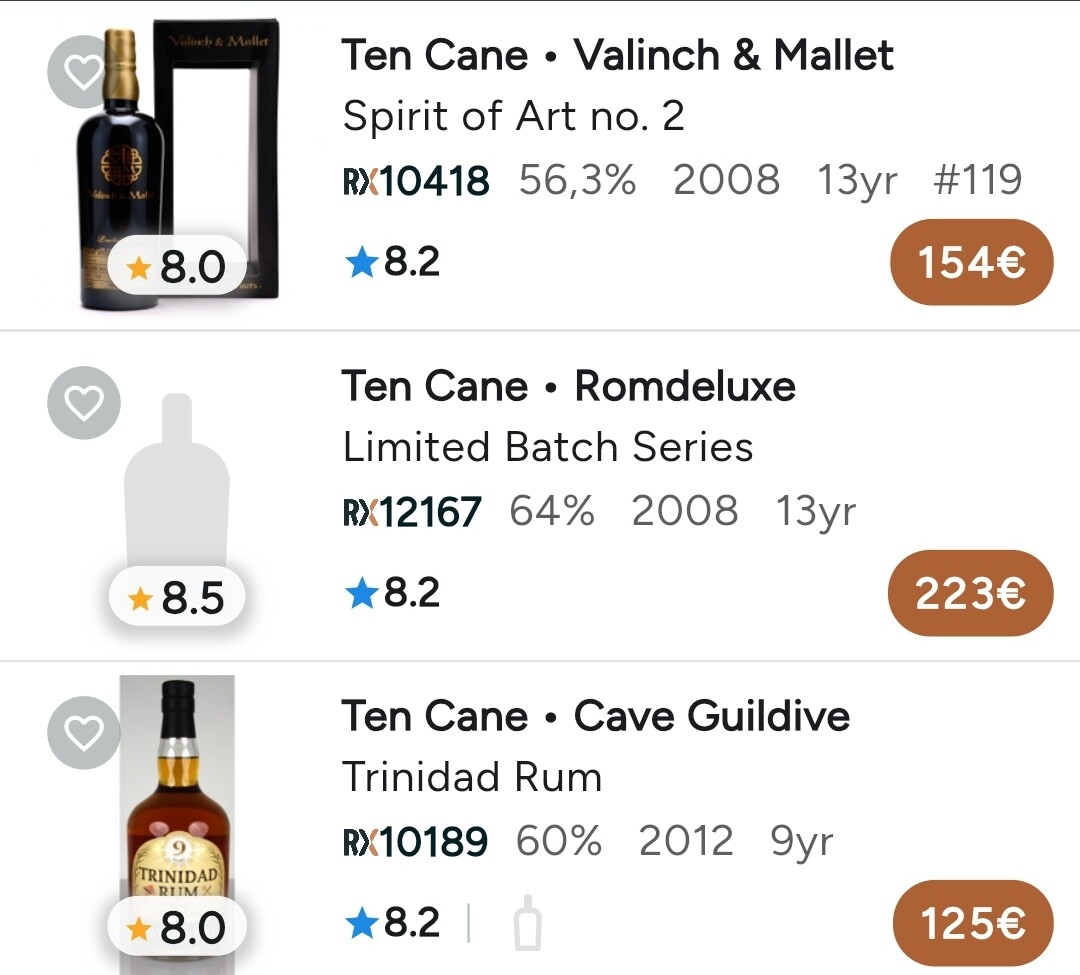Open the Ten Cane • Valinch & Mallet title

(618, 55)
